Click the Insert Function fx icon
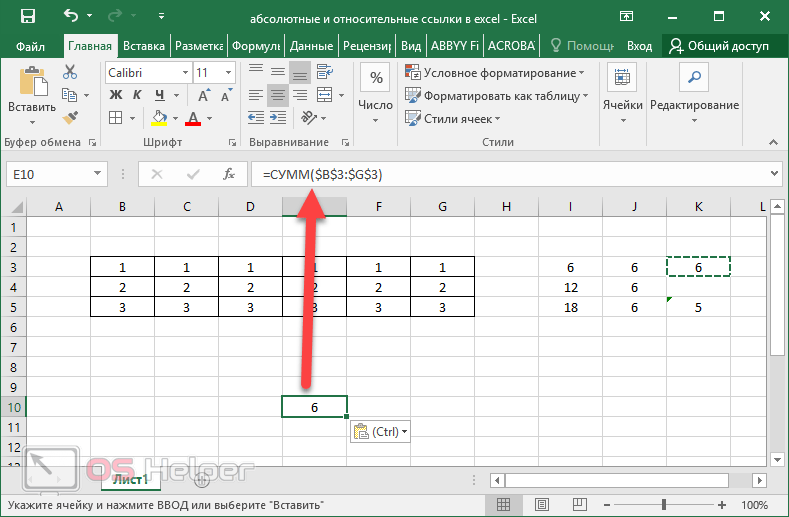This screenshot has height=517, width=789. (x=229, y=174)
